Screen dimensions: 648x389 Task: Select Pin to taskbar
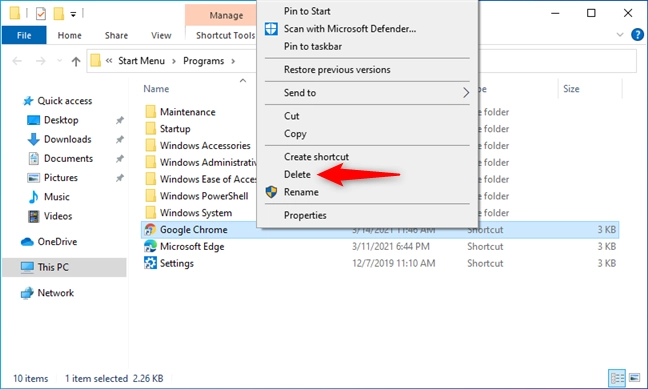312,46
